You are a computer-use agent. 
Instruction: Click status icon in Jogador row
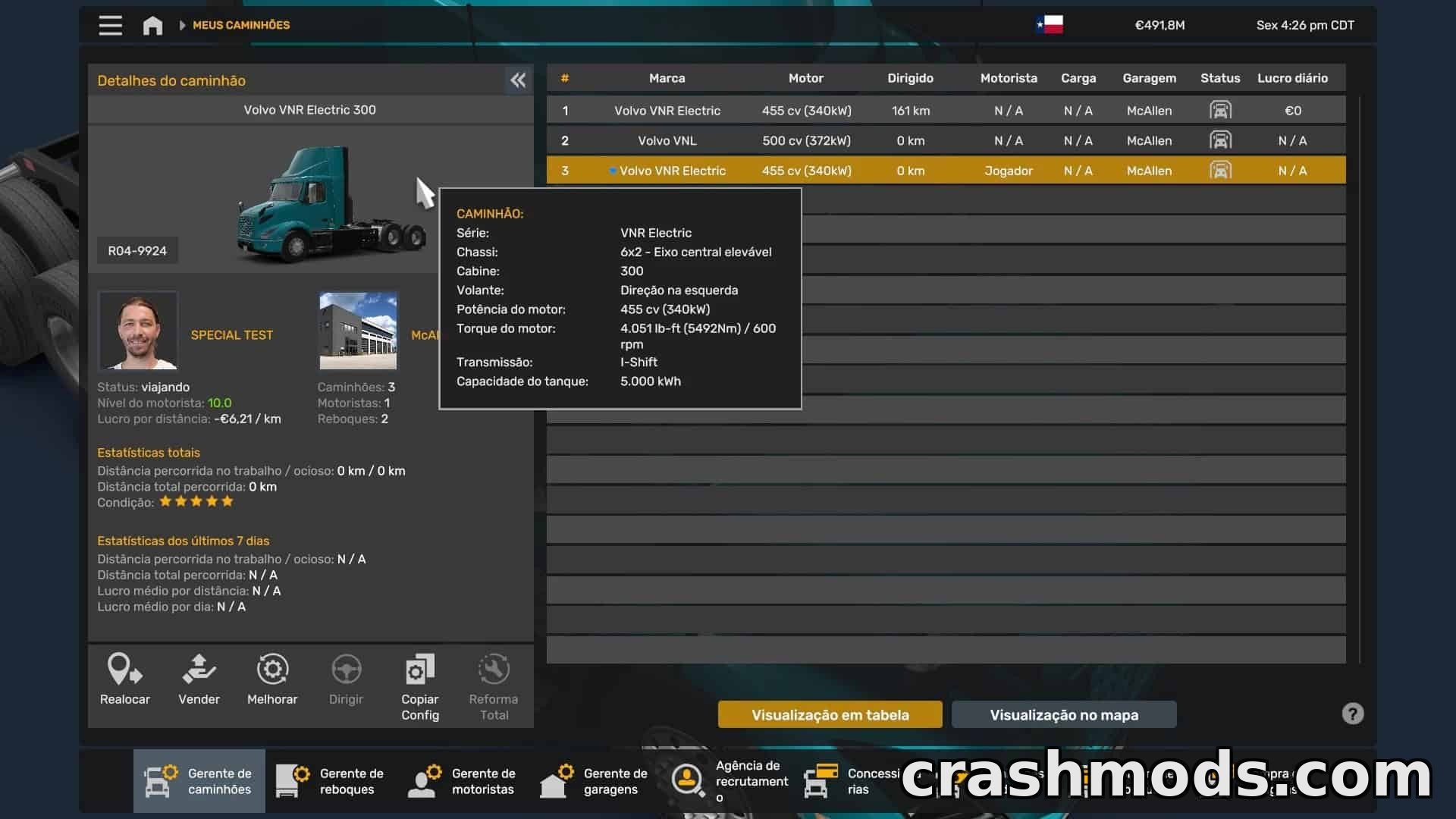click(x=1220, y=171)
